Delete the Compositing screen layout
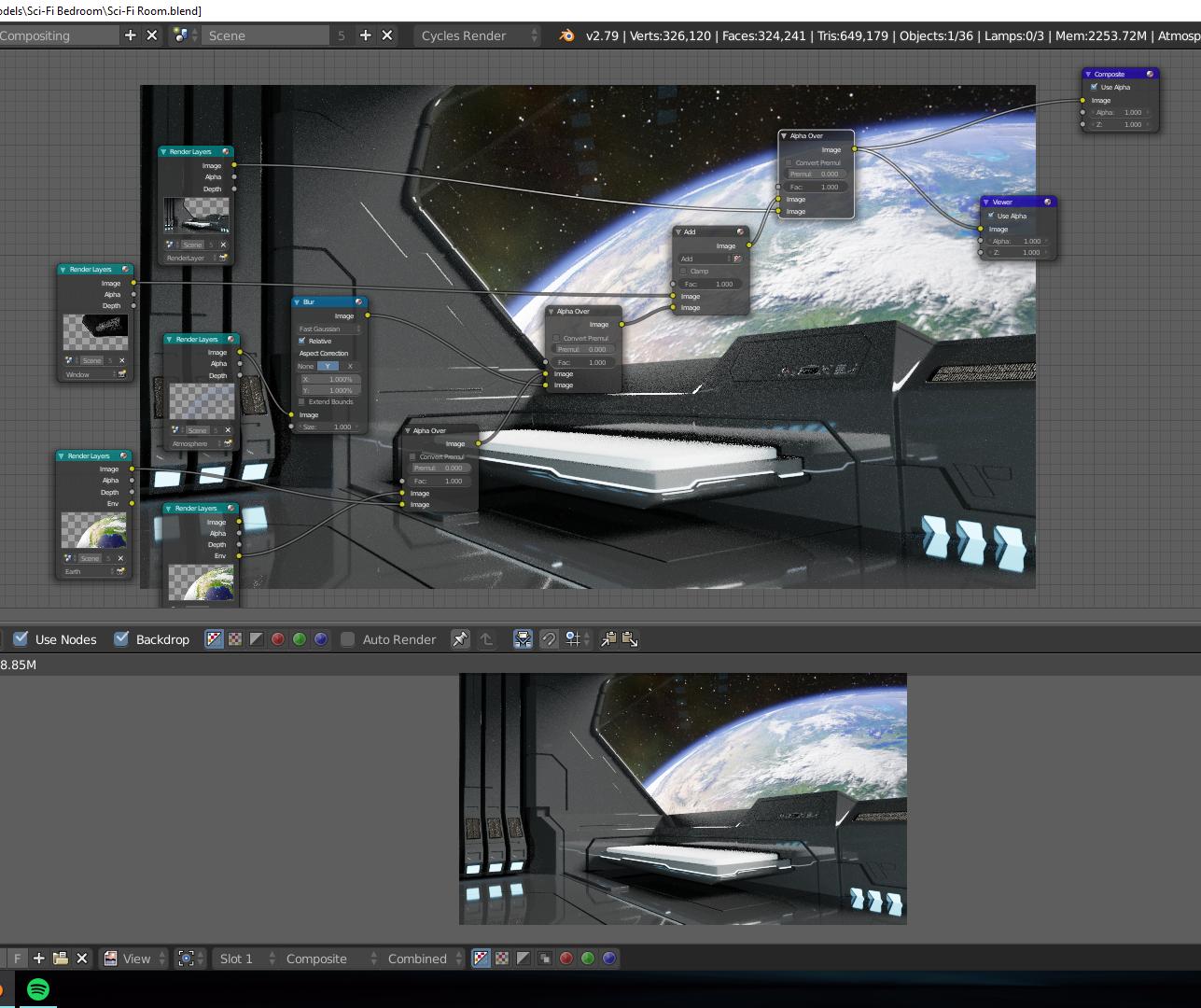 (x=152, y=35)
